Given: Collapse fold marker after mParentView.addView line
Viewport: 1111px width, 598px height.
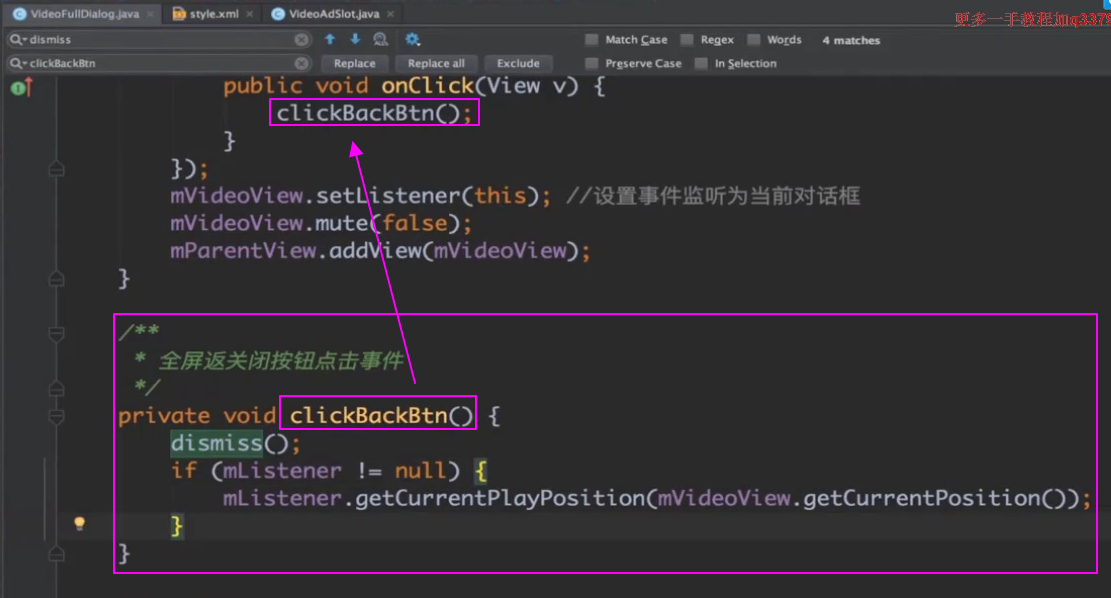Looking at the screenshot, I should point(57,279).
